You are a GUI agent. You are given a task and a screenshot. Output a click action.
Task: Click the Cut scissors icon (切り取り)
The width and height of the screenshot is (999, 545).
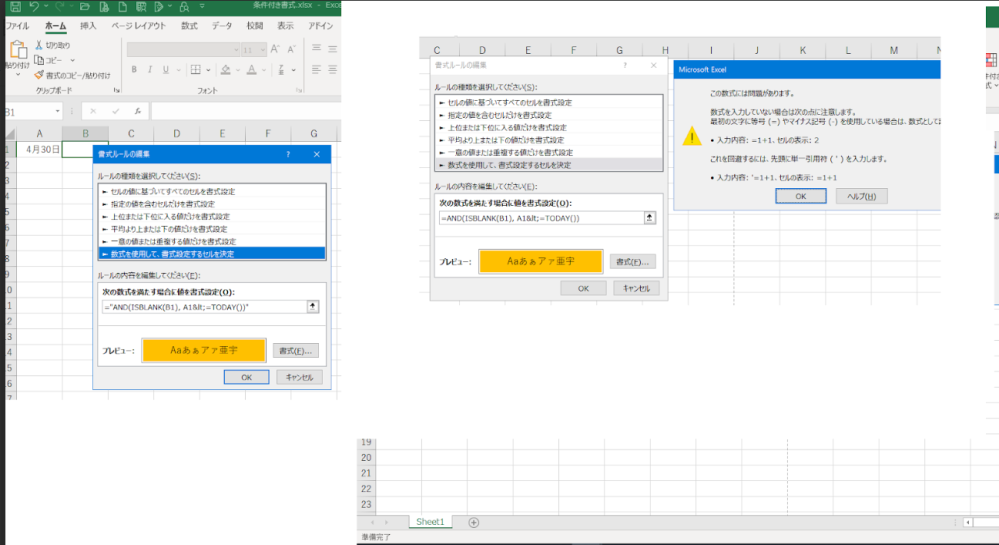[39, 45]
